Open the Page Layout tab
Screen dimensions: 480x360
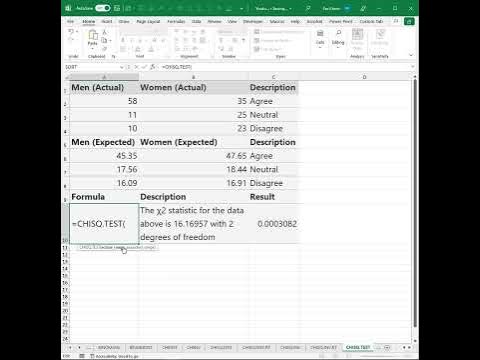point(148,21)
